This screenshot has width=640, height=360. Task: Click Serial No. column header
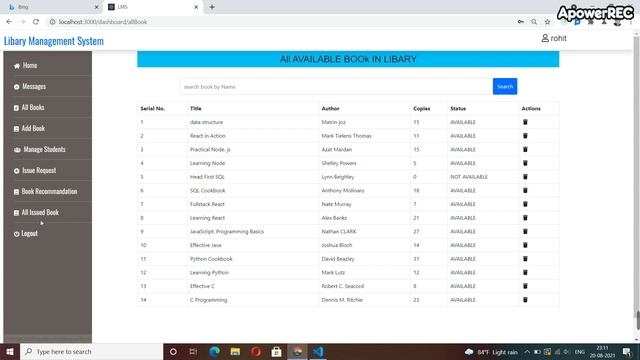tap(153, 109)
